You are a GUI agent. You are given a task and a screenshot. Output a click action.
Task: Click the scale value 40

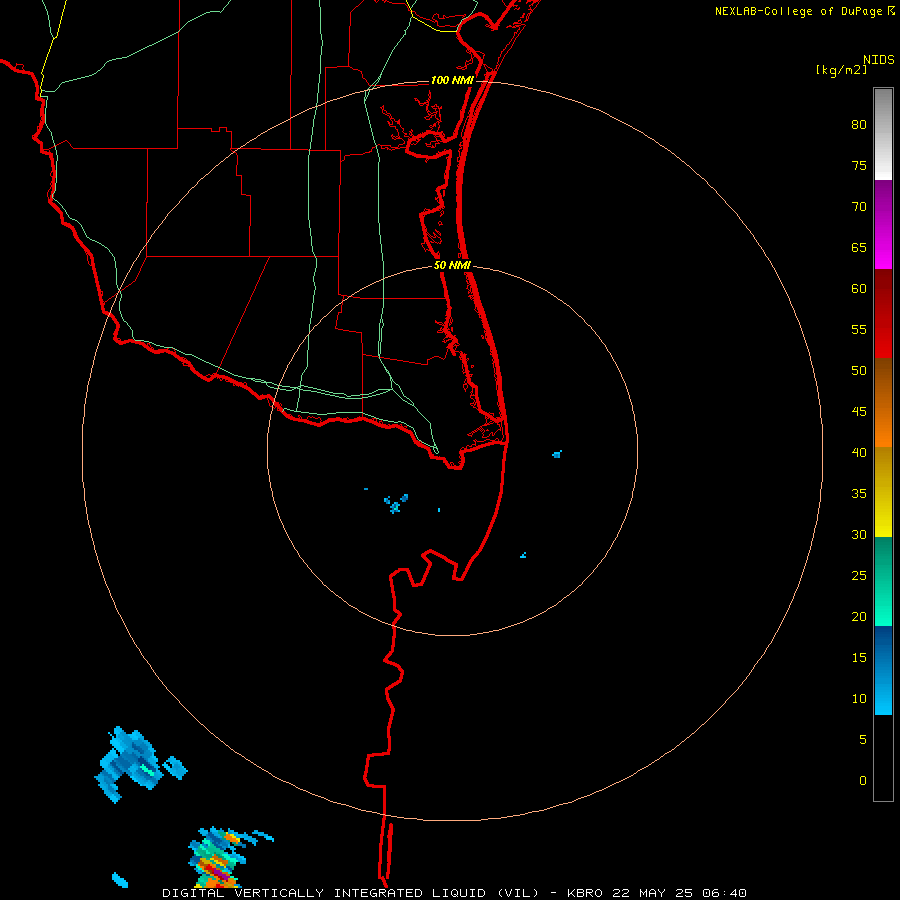pos(859,452)
